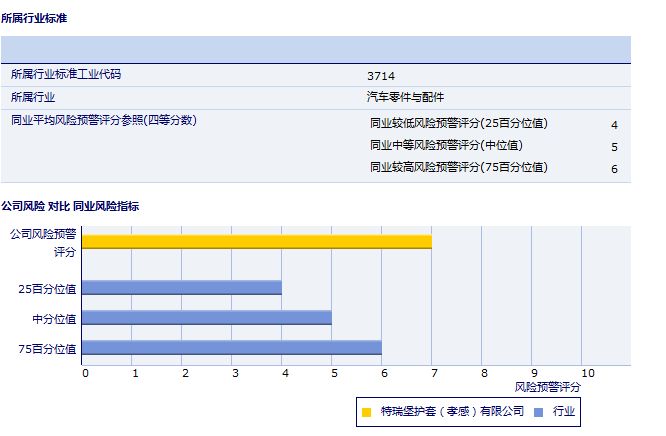Select the 行业 legend label
The height and width of the screenshot is (436, 666).
tap(564, 411)
